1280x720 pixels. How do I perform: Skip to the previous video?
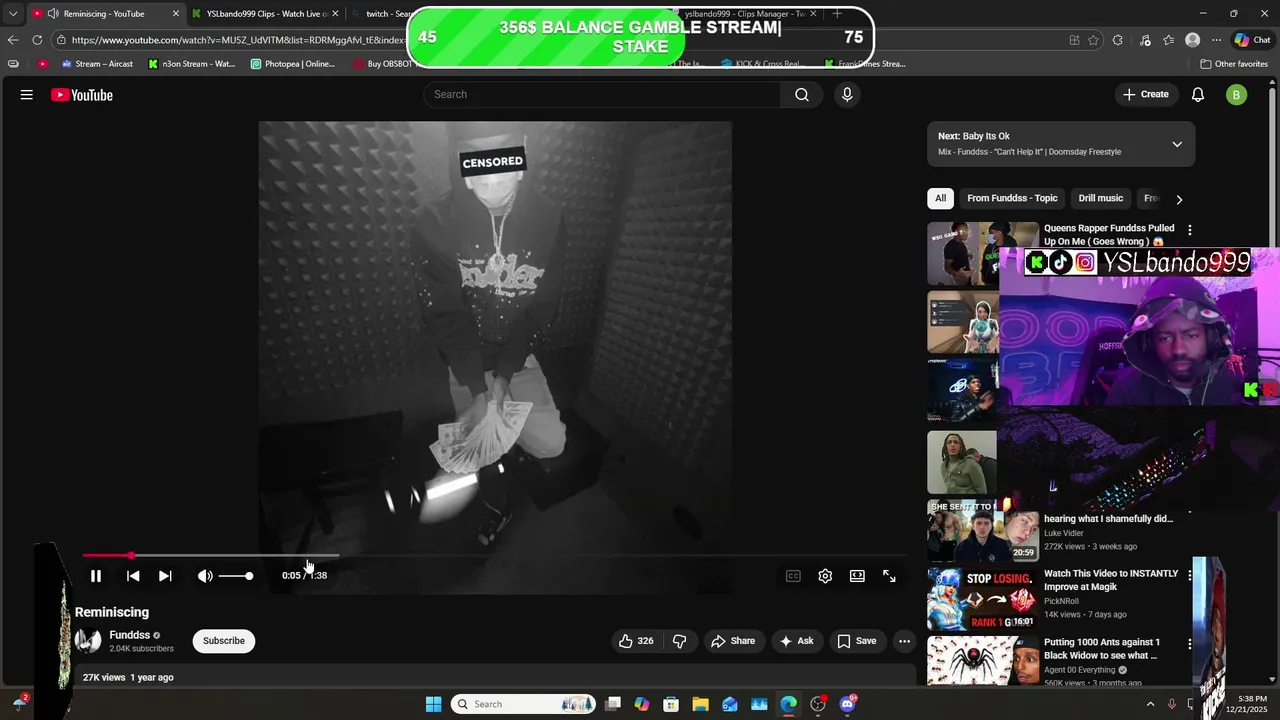point(133,576)
